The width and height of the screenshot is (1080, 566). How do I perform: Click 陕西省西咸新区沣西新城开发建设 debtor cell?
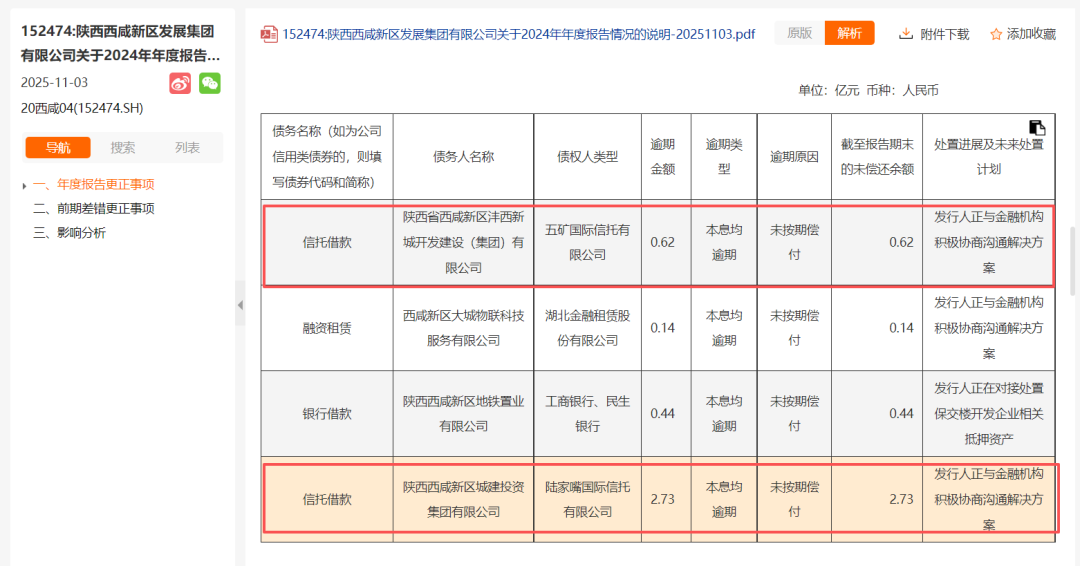[464, 242]
